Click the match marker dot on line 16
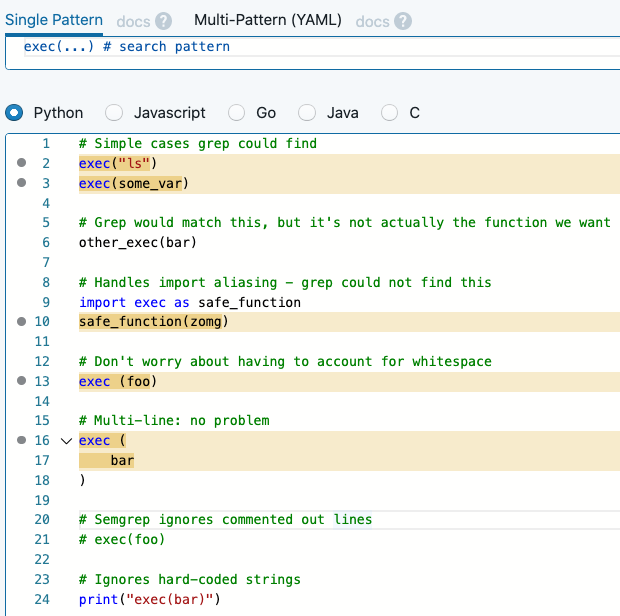The height and width of the screenshot is (616, 620). click(x=22, y=440)
